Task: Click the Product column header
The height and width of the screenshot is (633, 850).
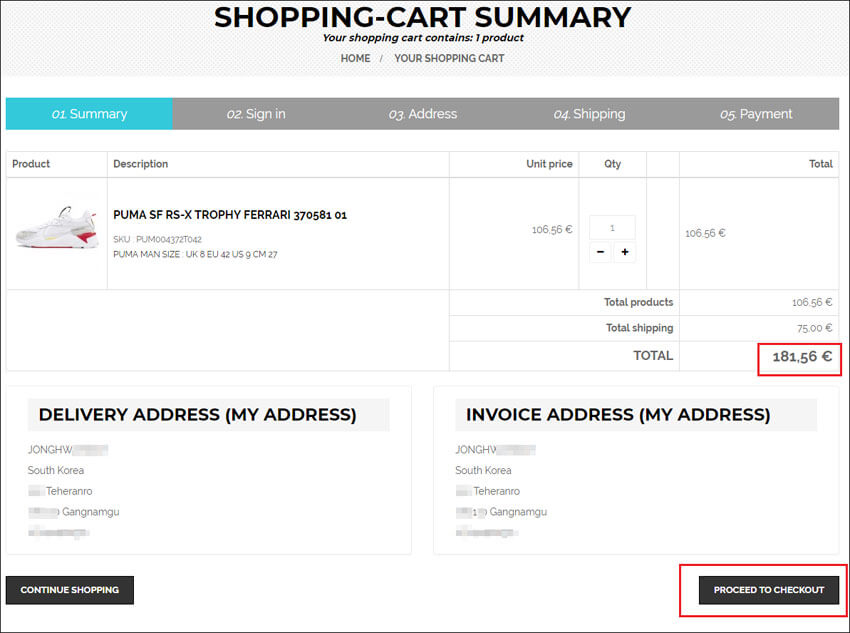Action: 31,164
